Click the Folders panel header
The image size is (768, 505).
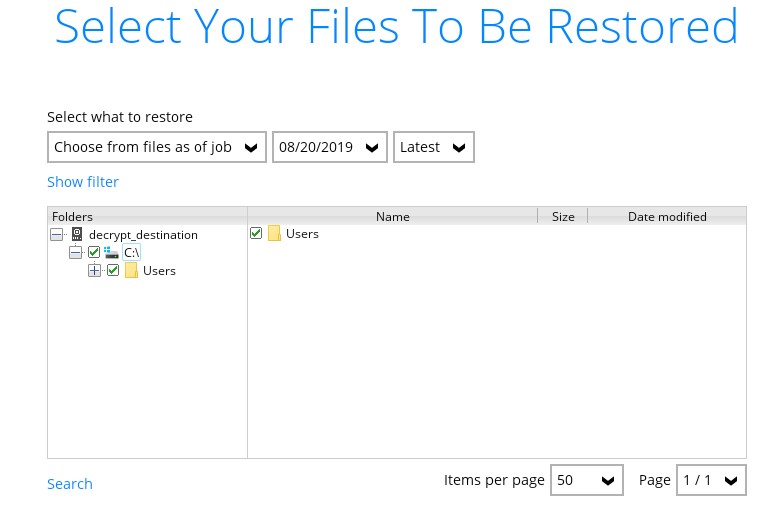click(147, 216)
